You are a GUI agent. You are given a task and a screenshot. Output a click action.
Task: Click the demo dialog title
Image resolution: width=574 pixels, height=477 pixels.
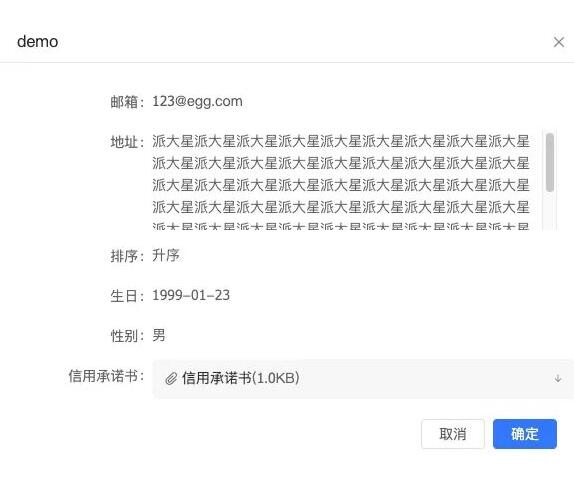38,42
